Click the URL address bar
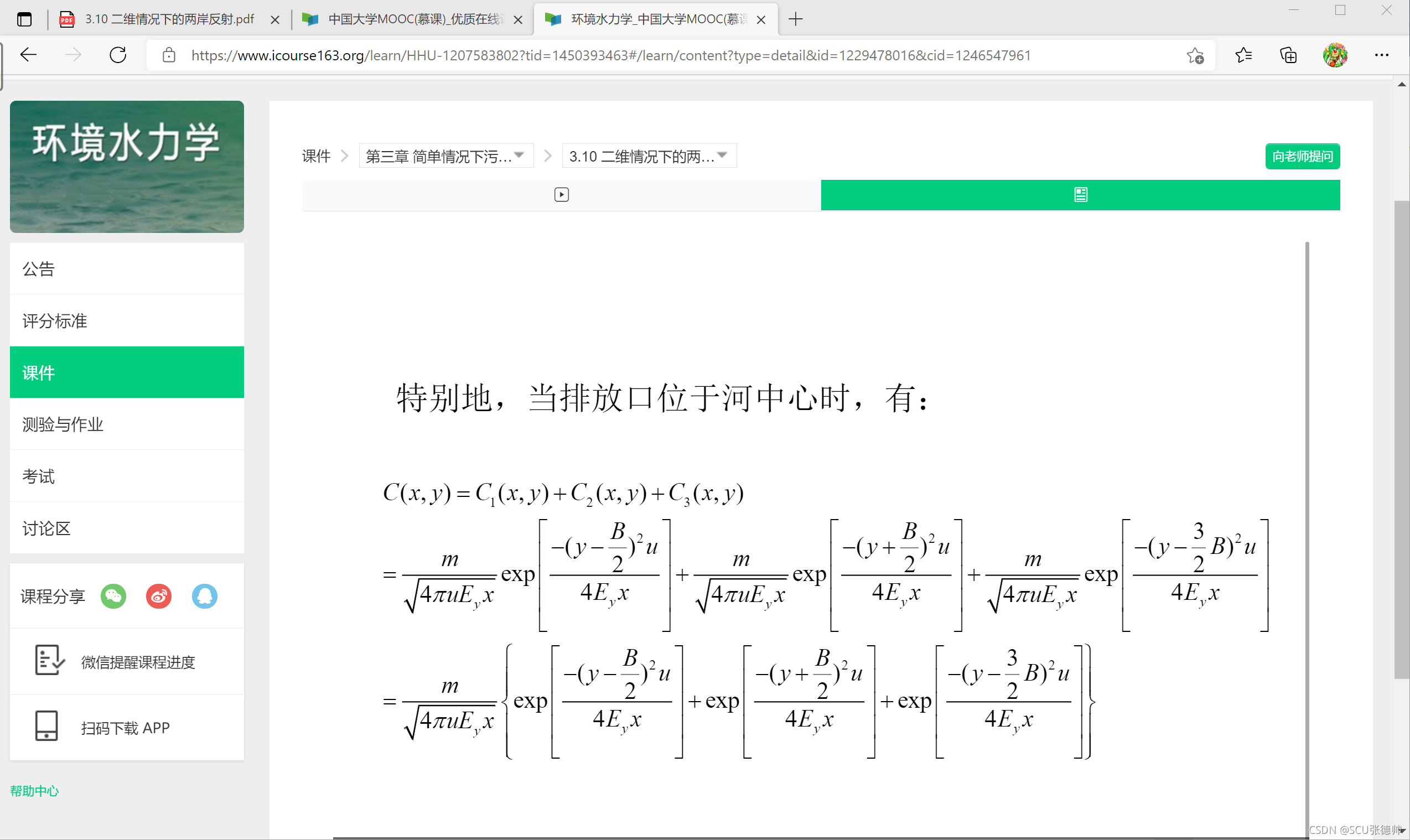This screenshot has height=840, width=1410. (611, 55)
